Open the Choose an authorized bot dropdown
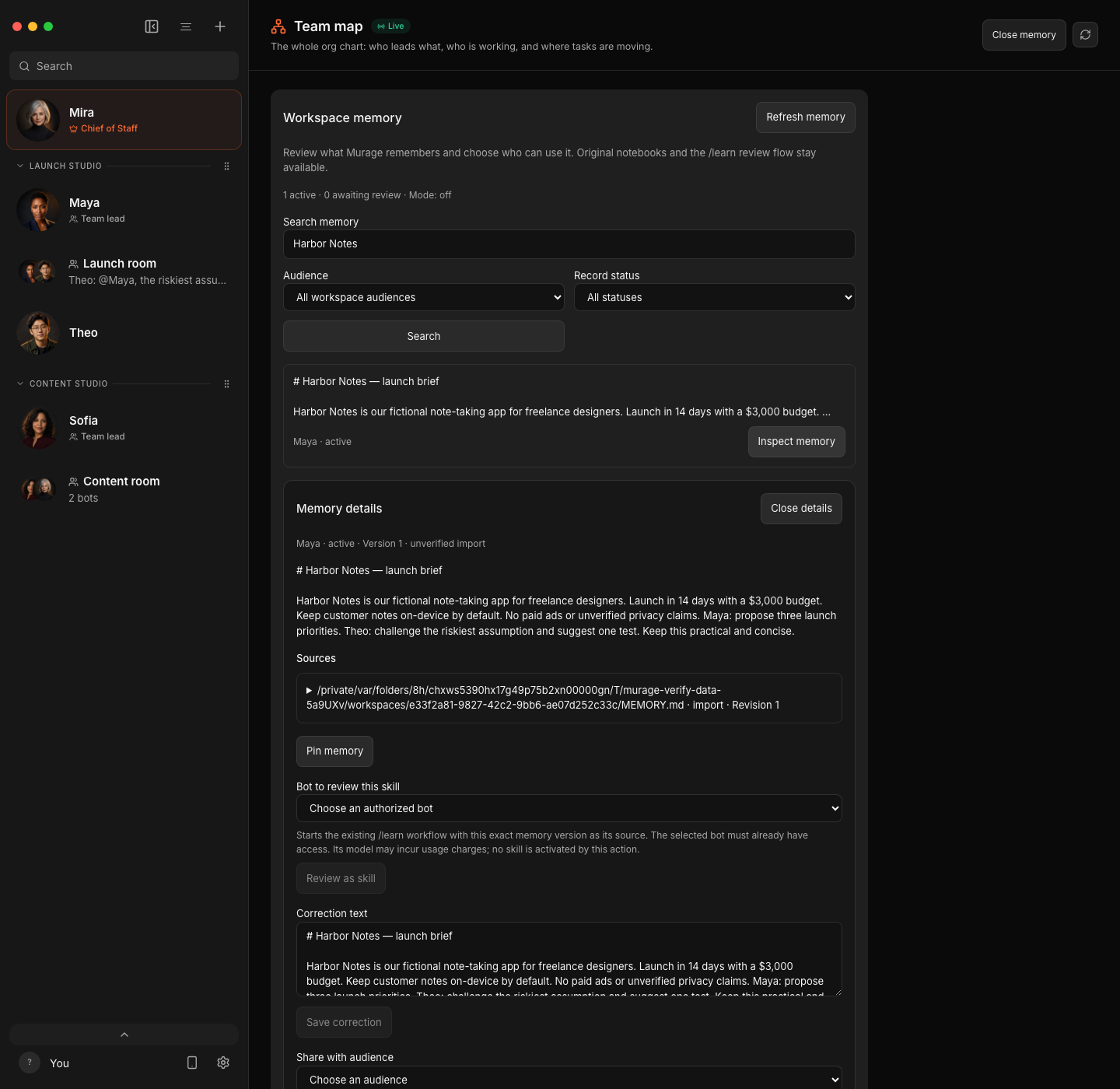1120x1089 pixels. (x=569, y=808)
